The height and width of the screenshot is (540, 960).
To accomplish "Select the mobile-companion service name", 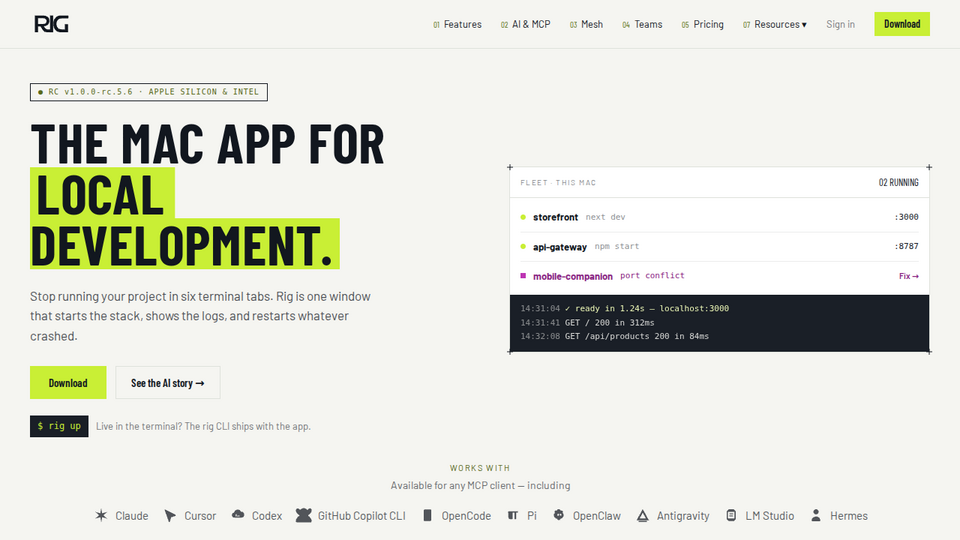I will pyautogui.click(x=572, y=277).
